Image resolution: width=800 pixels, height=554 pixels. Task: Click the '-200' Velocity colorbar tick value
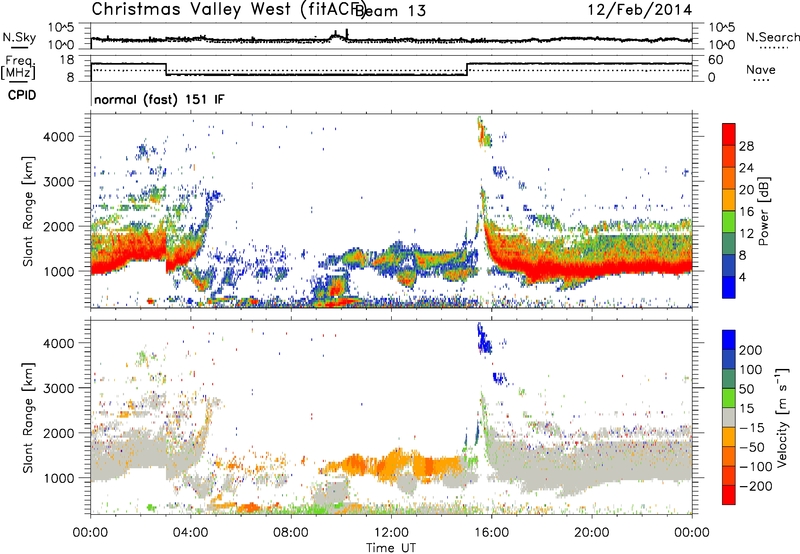click(x=756, y=486)
